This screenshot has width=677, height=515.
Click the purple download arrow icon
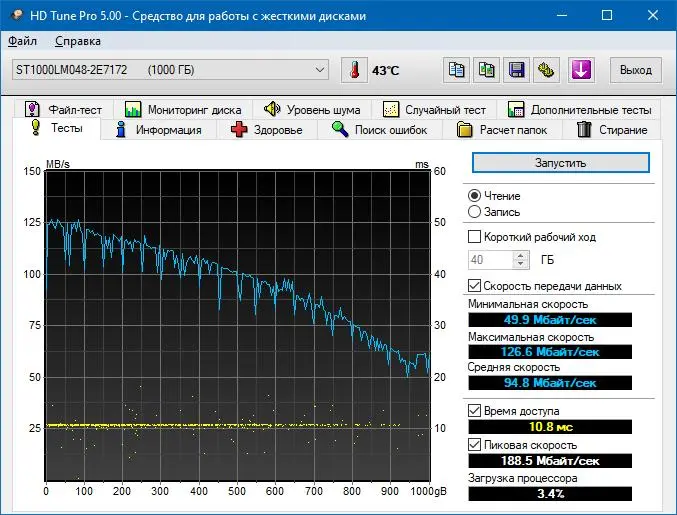coord(581,70)
